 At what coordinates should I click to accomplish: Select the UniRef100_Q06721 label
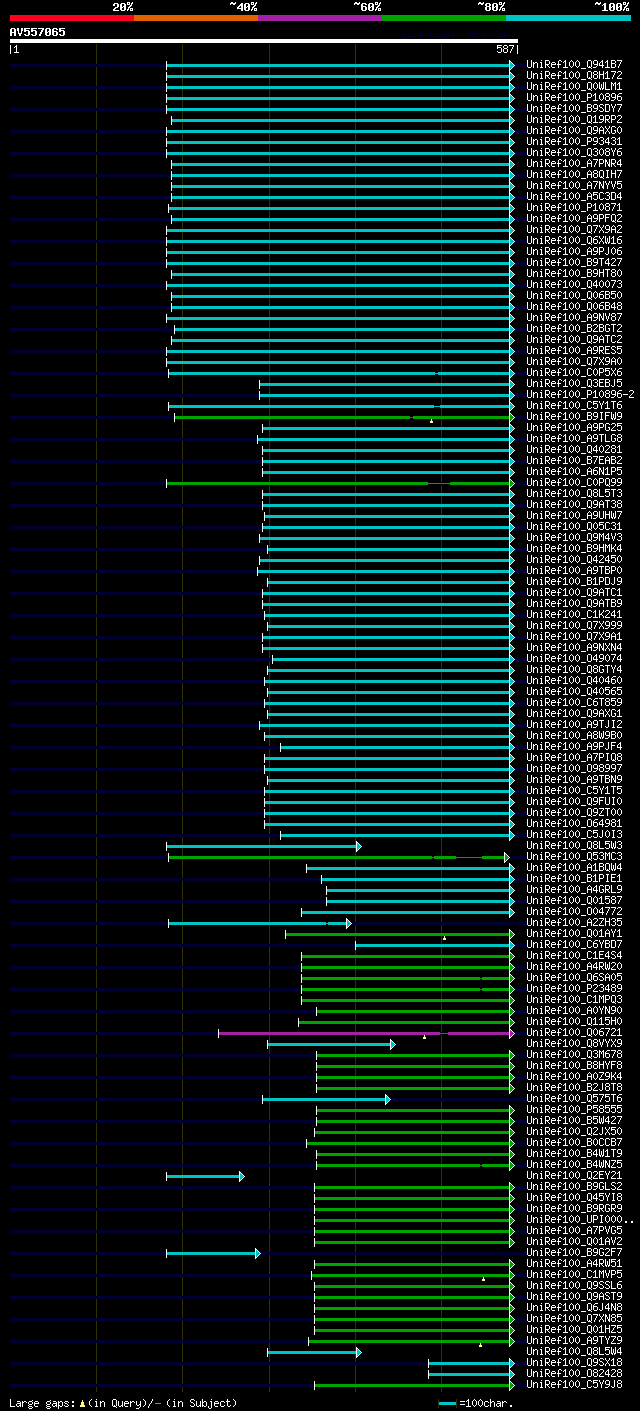[x=574, y=1032]
